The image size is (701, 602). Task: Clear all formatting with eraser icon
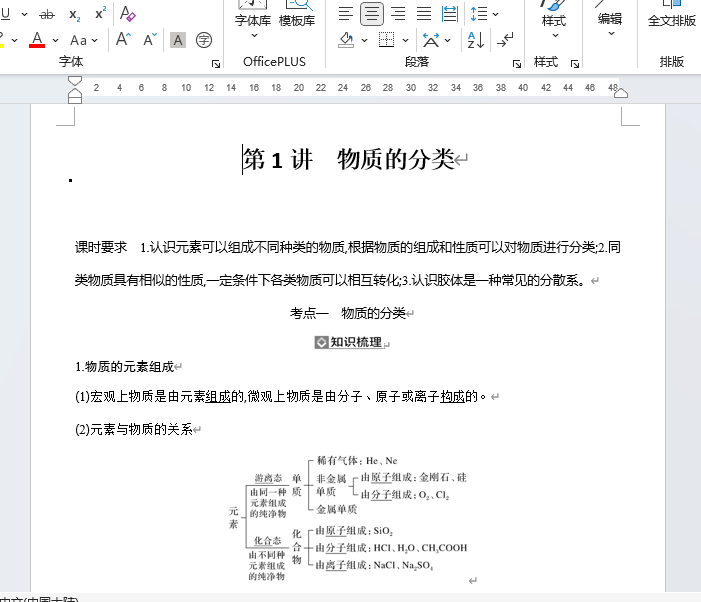click(127, 14)
